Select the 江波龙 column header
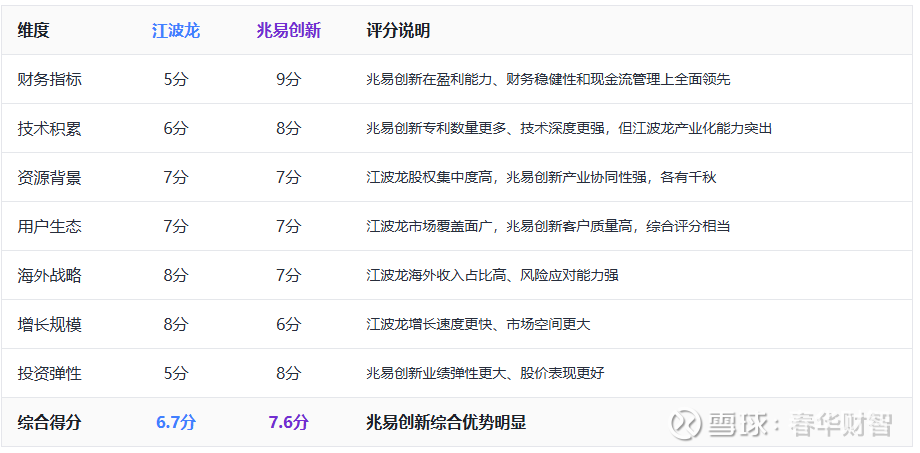The width and height of the screenshot is (920, 453). [x=176, y=31]
